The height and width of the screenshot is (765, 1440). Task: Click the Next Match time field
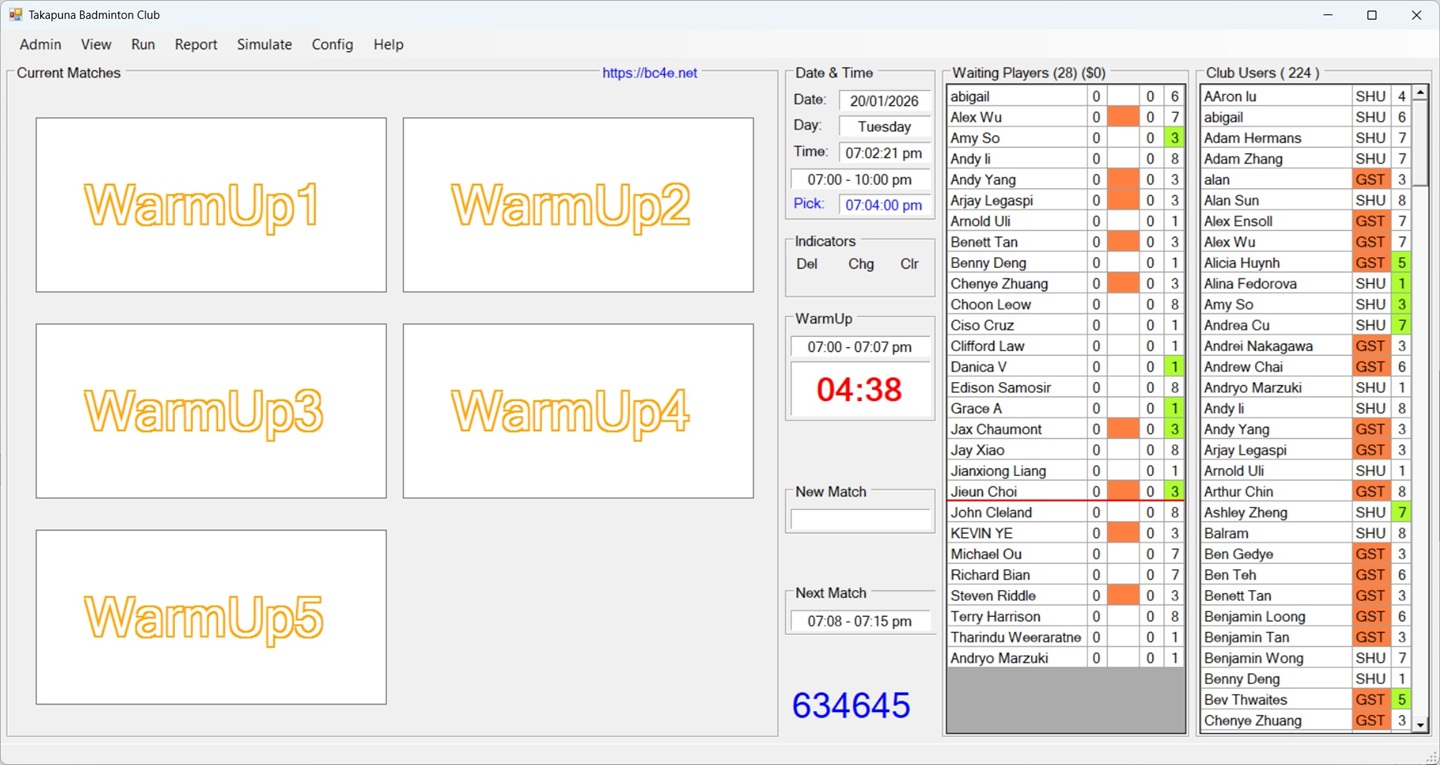coord(859,620)
